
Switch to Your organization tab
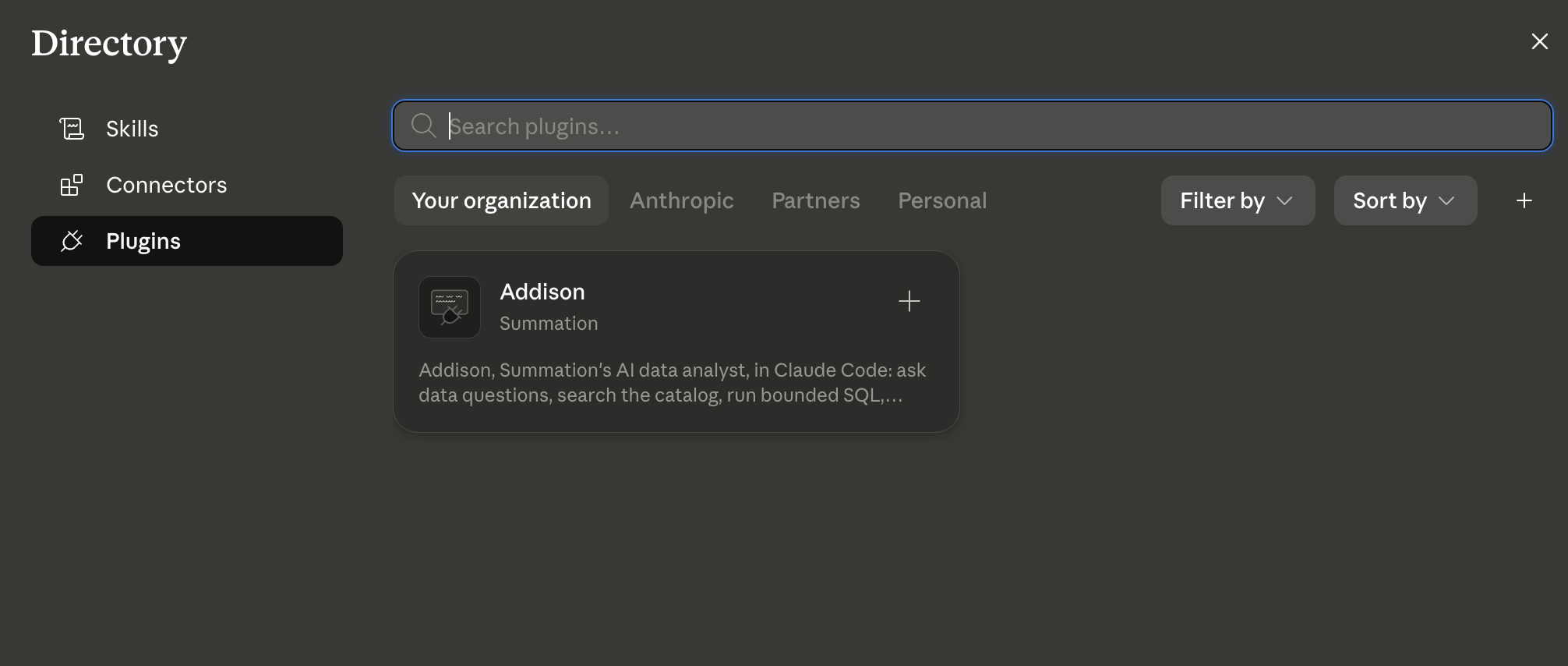[501, 200]
